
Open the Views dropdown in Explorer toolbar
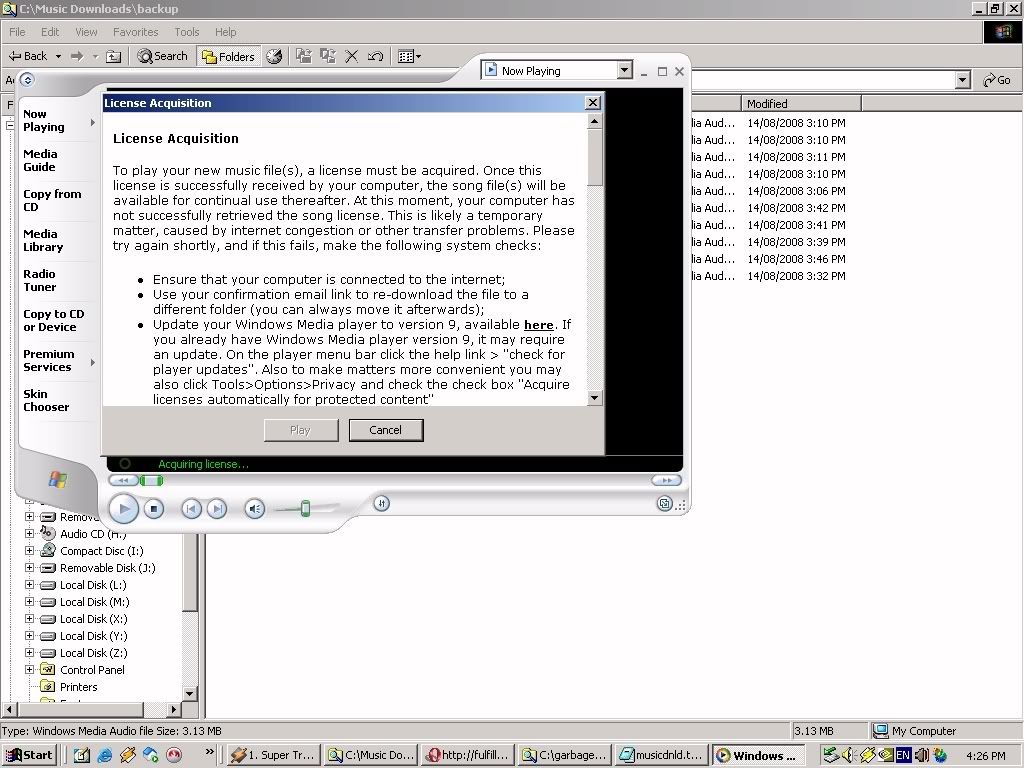point(409,56)
